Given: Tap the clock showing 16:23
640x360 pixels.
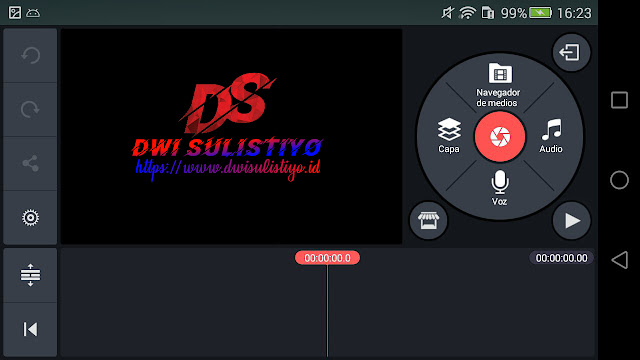Looking at the screenshot, I should click(x=574, y=13).
